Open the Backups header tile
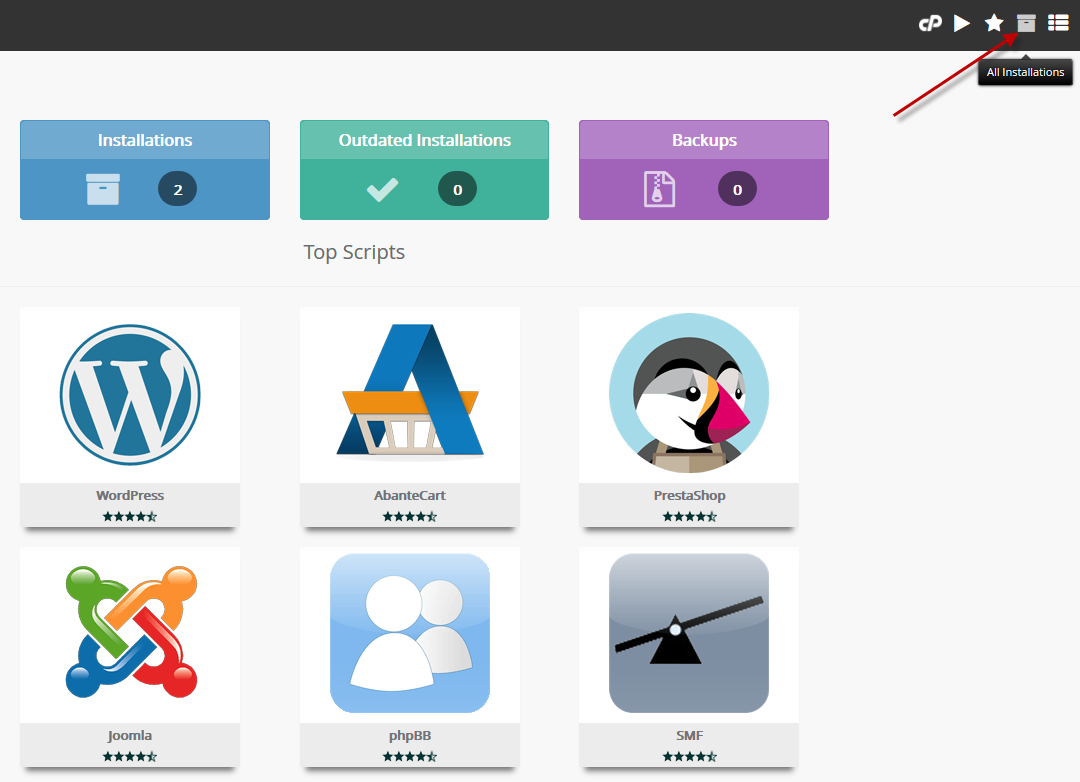This screenshot has width=1080, height=782. 704,140
